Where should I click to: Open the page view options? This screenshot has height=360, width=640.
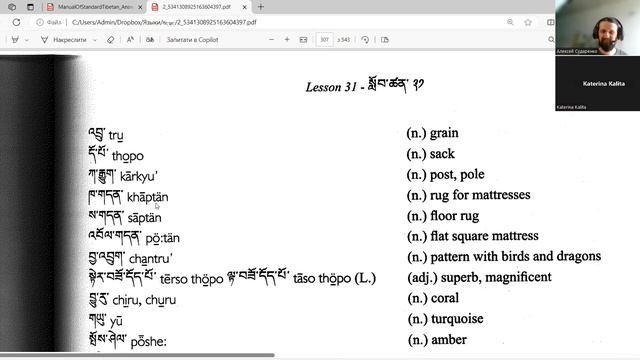click(x=384, y=40)
